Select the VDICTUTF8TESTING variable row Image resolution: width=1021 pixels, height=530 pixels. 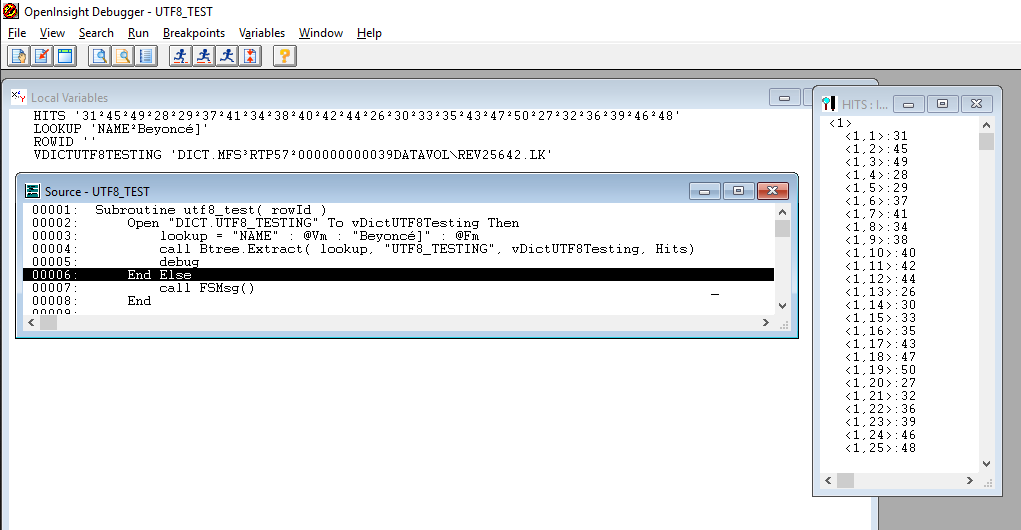point(292,155)
